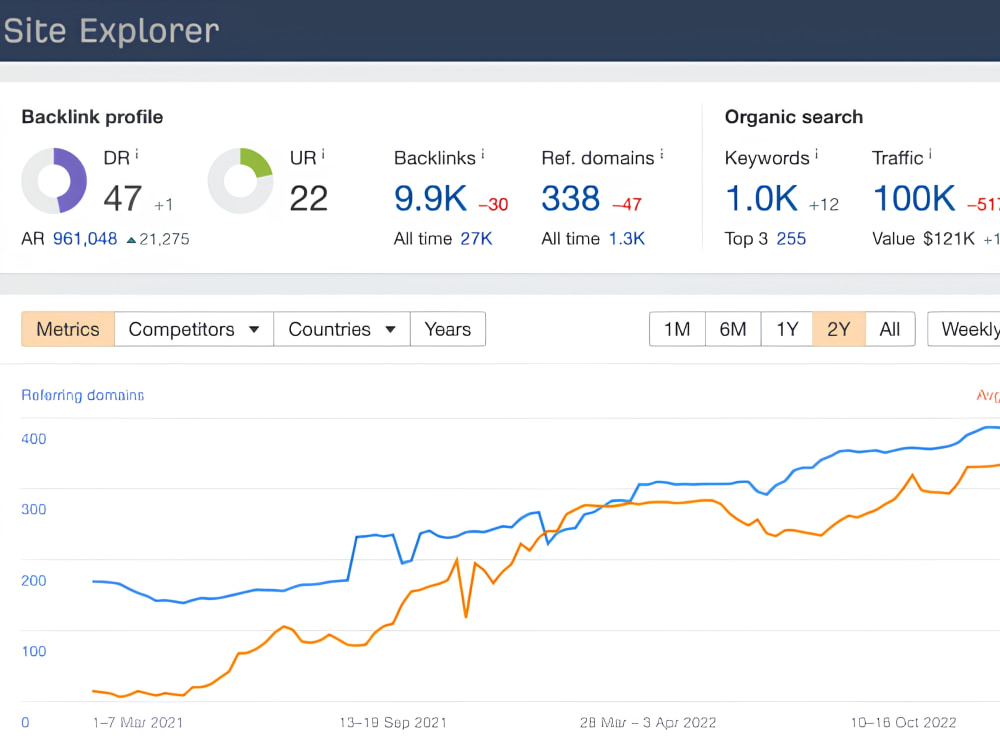Click the Backlinks change value -30
The height and width of the screenshot is (750, 1000).
(494, 205)
